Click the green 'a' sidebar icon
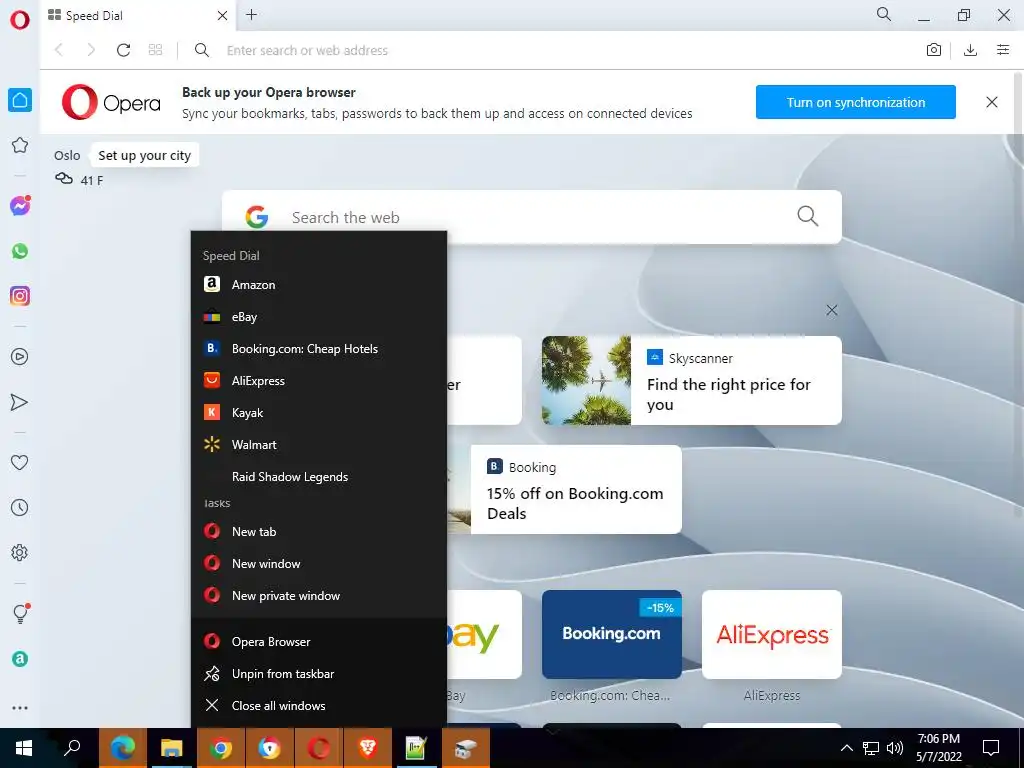The image size is (1024, 768). point(20,659)
